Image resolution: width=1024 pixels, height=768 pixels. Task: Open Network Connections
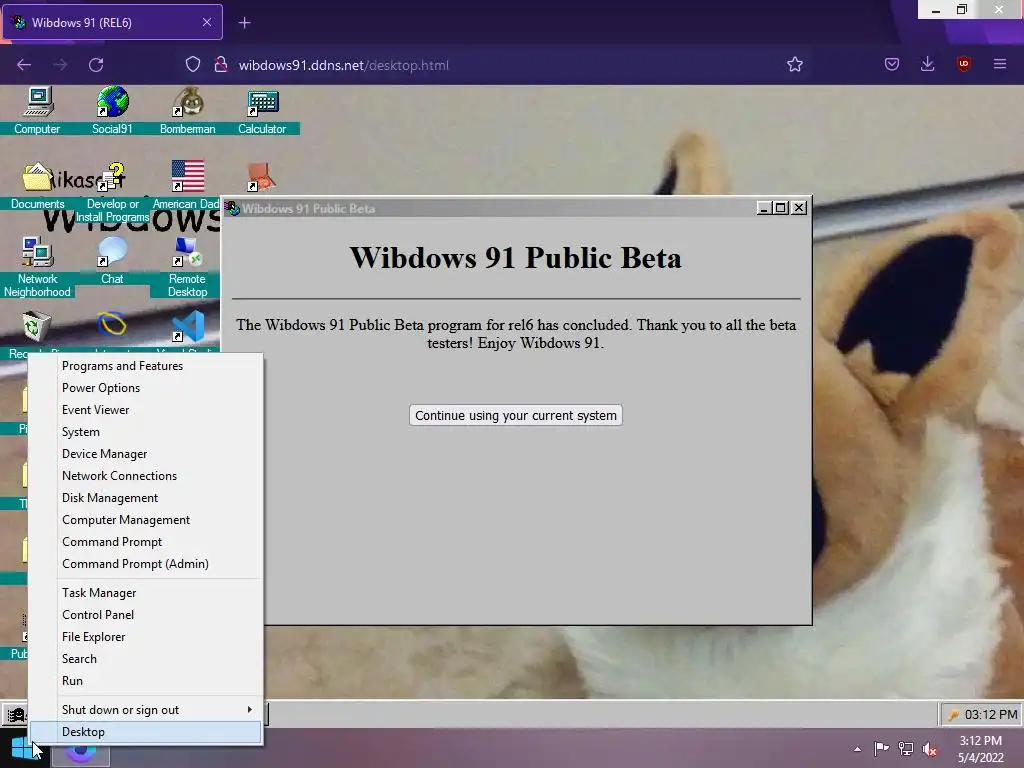[145, 476]
